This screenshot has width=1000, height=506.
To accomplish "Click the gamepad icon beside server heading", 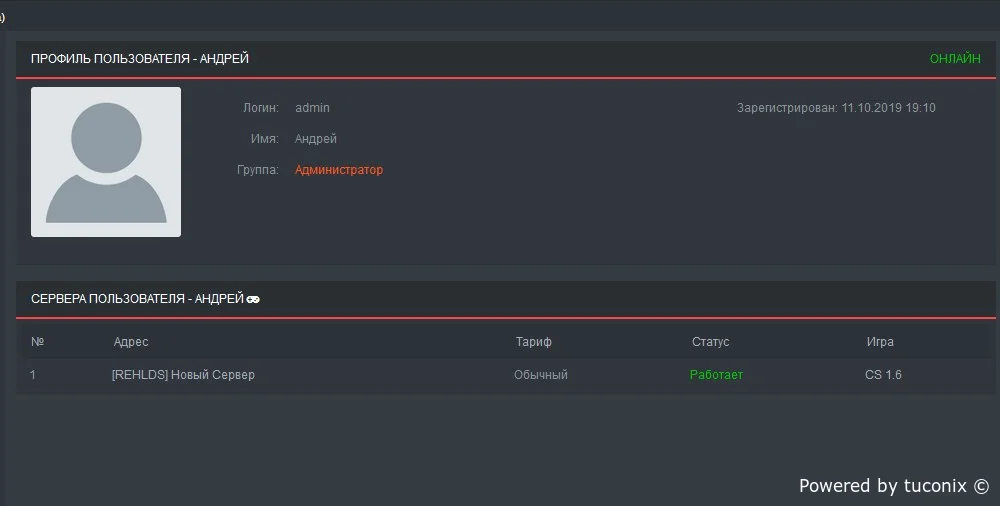I will (253, 299).
